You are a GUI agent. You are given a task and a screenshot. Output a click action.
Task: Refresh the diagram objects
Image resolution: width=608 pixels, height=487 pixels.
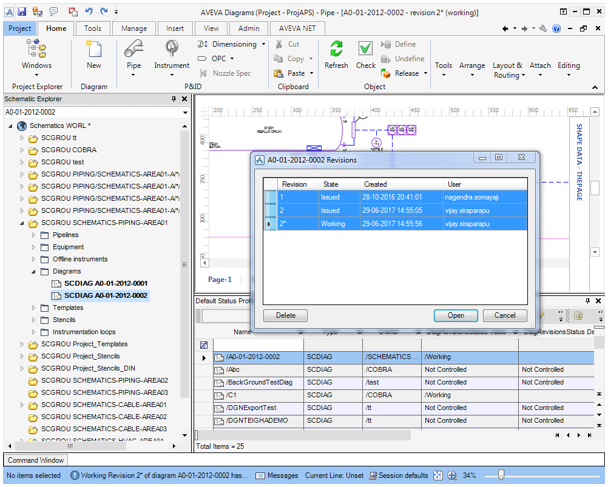336,54
